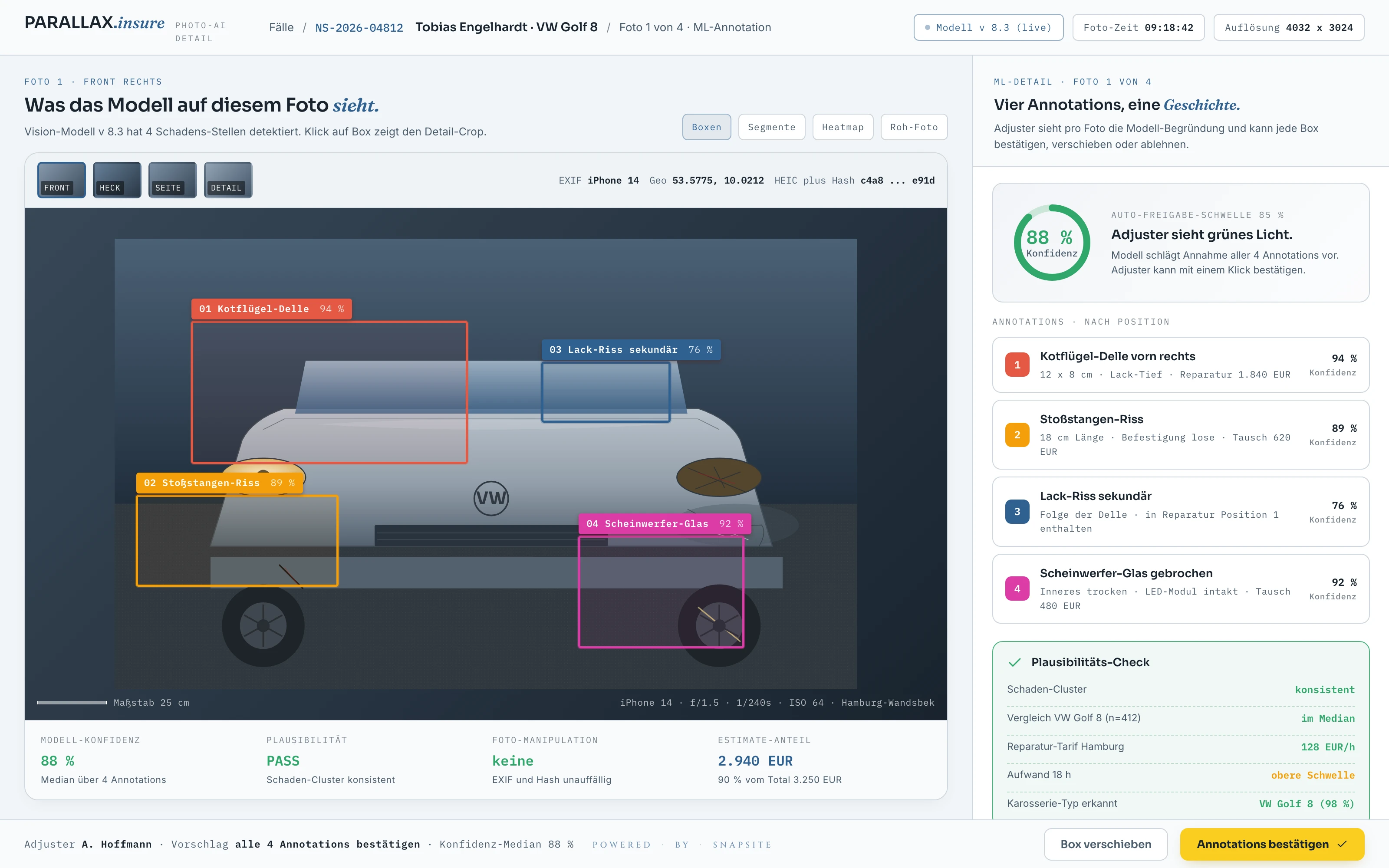The height and width of the screenshot is (868, 1389).
Task: Show the Roh-Foto without annotations
Action: 914,127
